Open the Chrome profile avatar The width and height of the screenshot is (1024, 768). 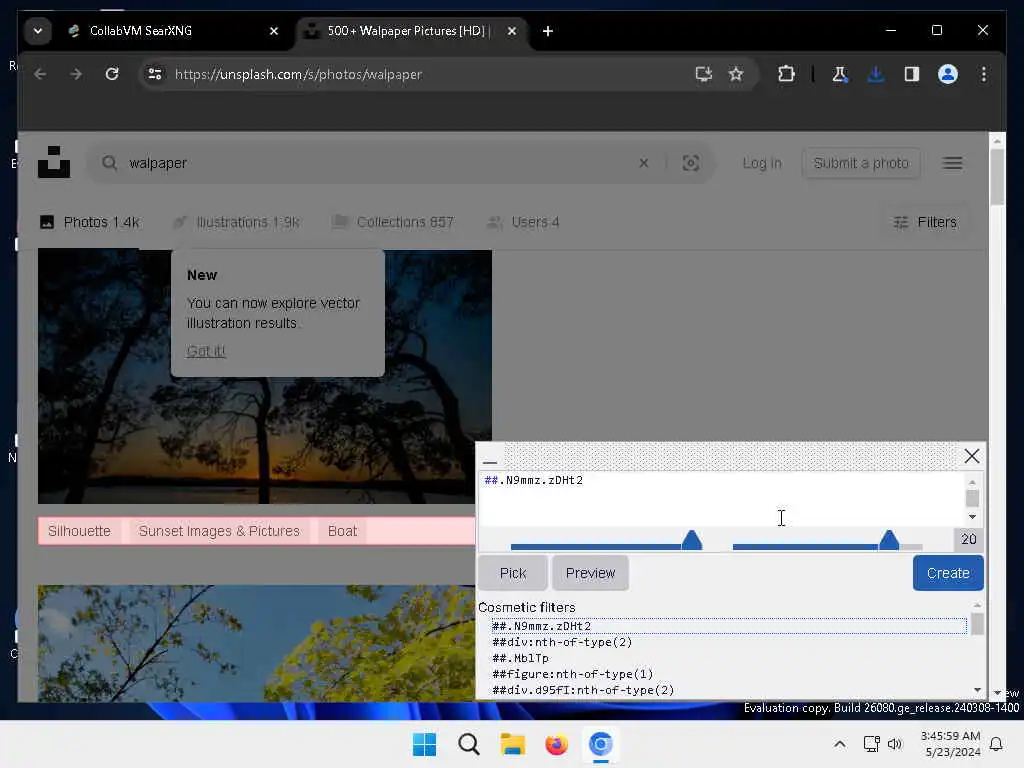(x=948, y=74)
